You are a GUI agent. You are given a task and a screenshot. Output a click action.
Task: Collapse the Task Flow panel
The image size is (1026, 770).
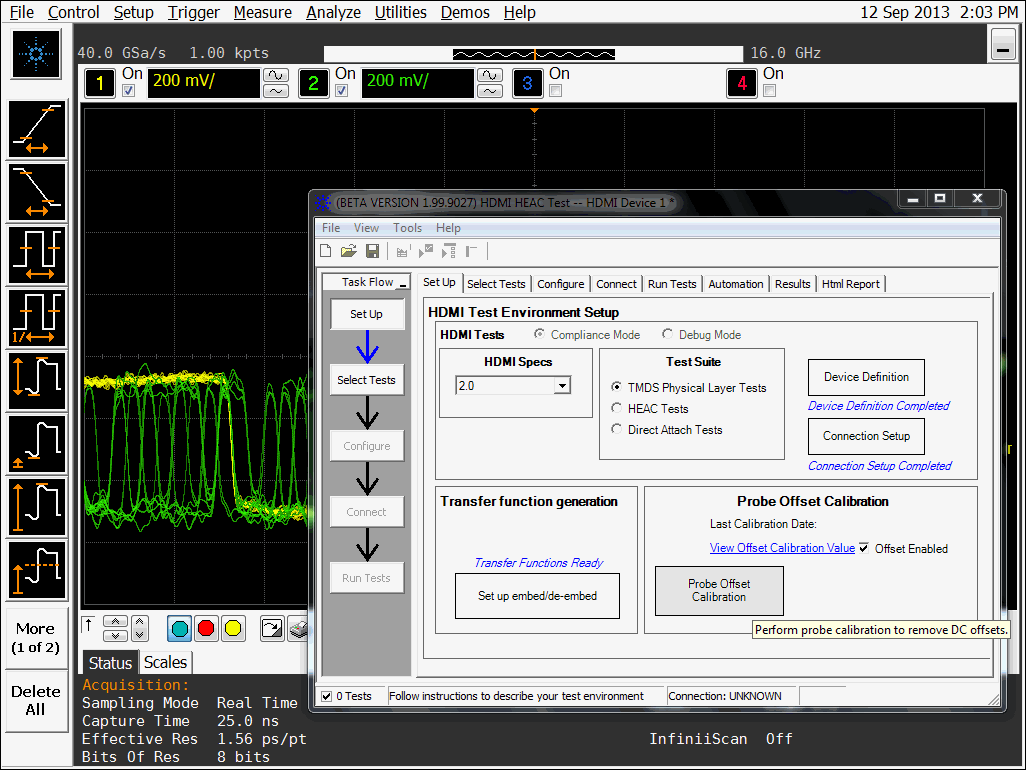402,283
